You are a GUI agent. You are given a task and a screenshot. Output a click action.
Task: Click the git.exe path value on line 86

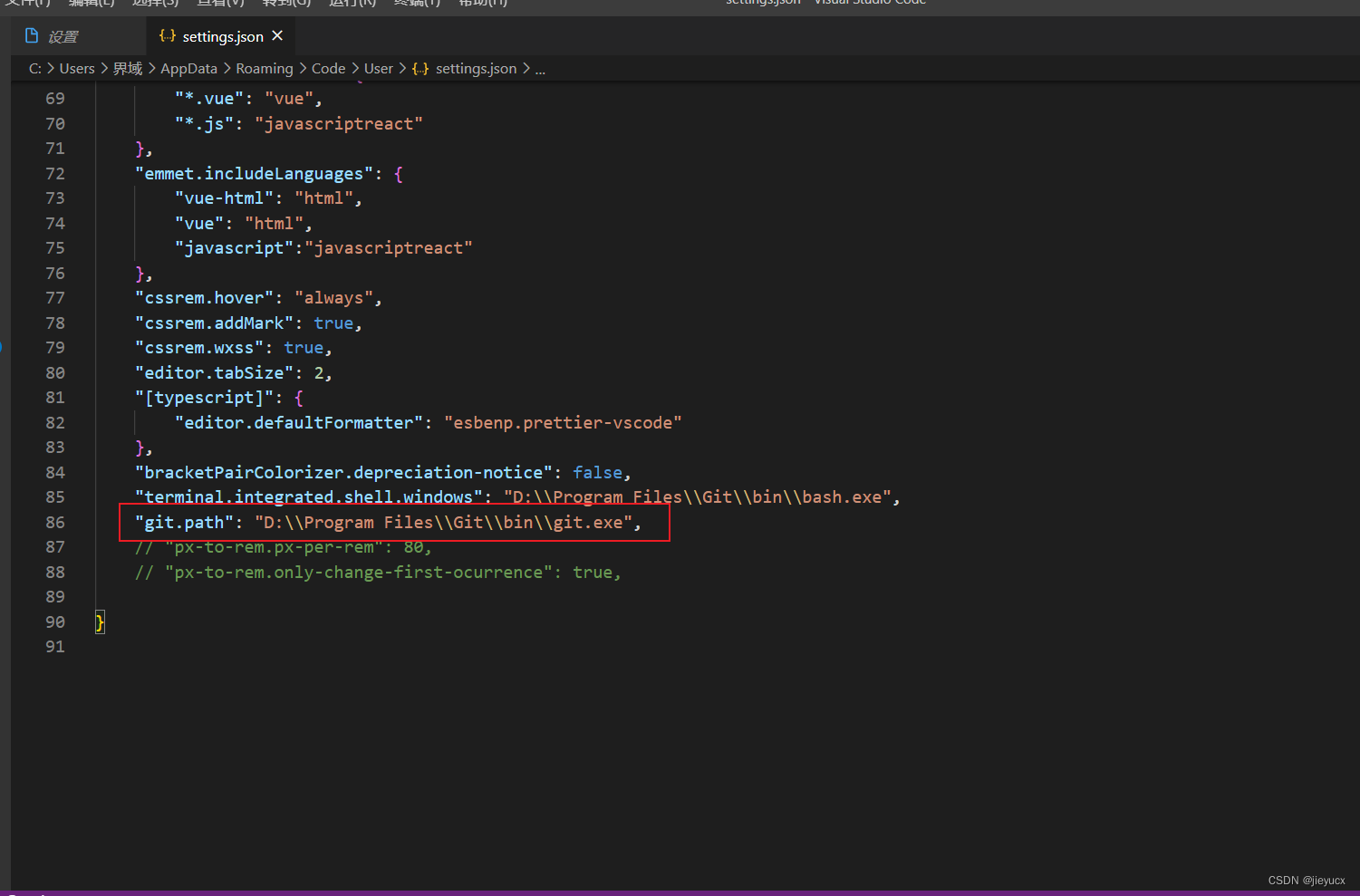point(444,522)
